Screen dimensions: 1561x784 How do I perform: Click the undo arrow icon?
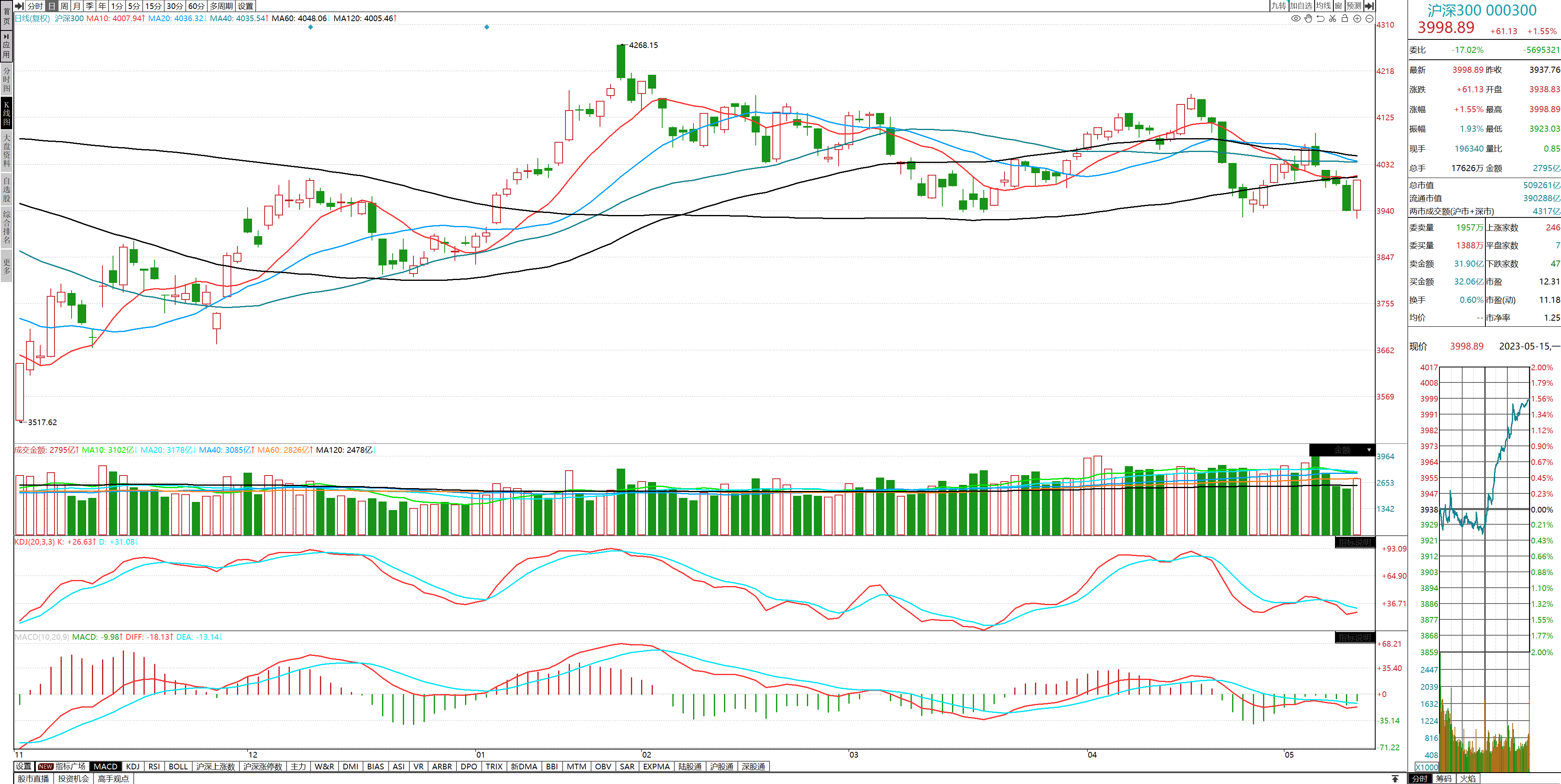[1320, 19]
